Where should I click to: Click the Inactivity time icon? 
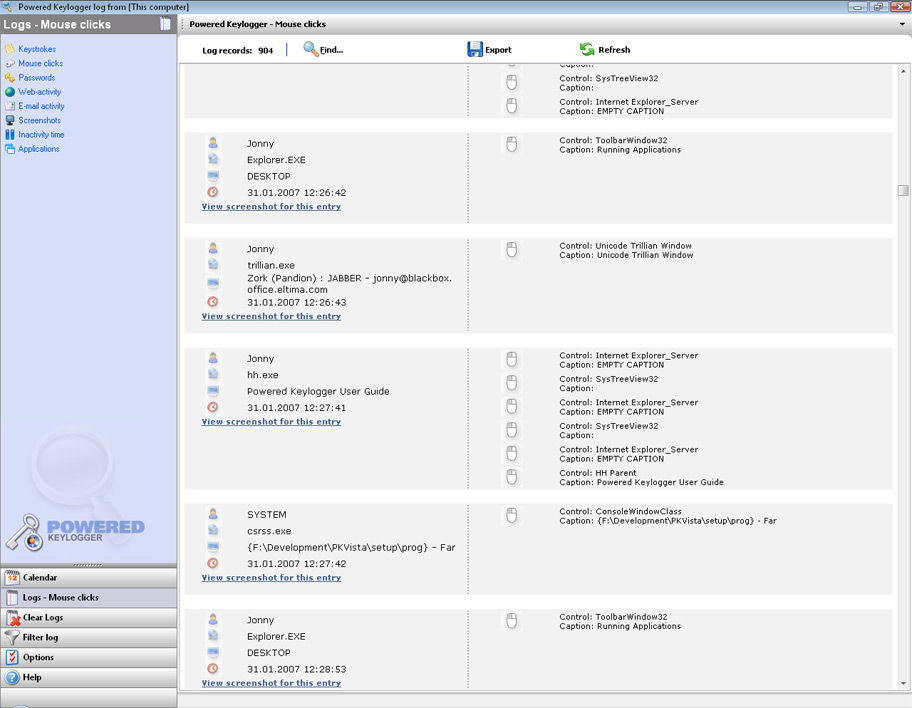(x=10, y=134)
